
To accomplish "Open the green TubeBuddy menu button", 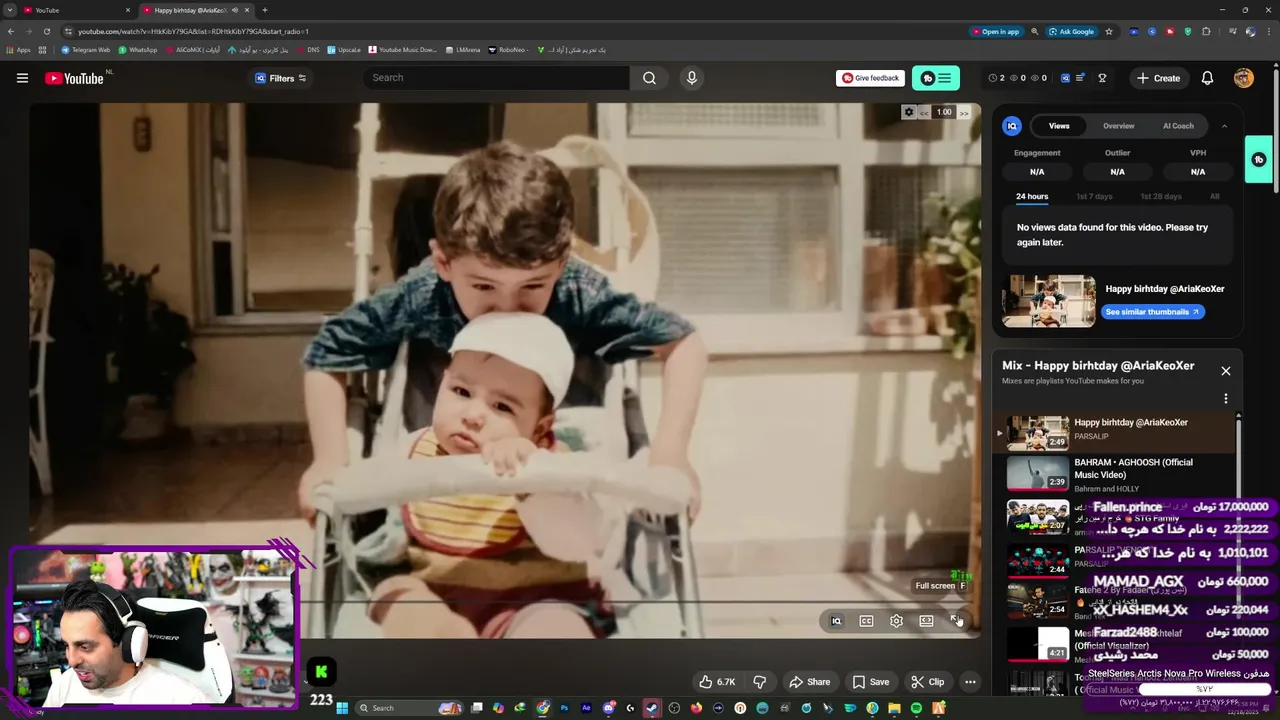I will pos(936,78).
